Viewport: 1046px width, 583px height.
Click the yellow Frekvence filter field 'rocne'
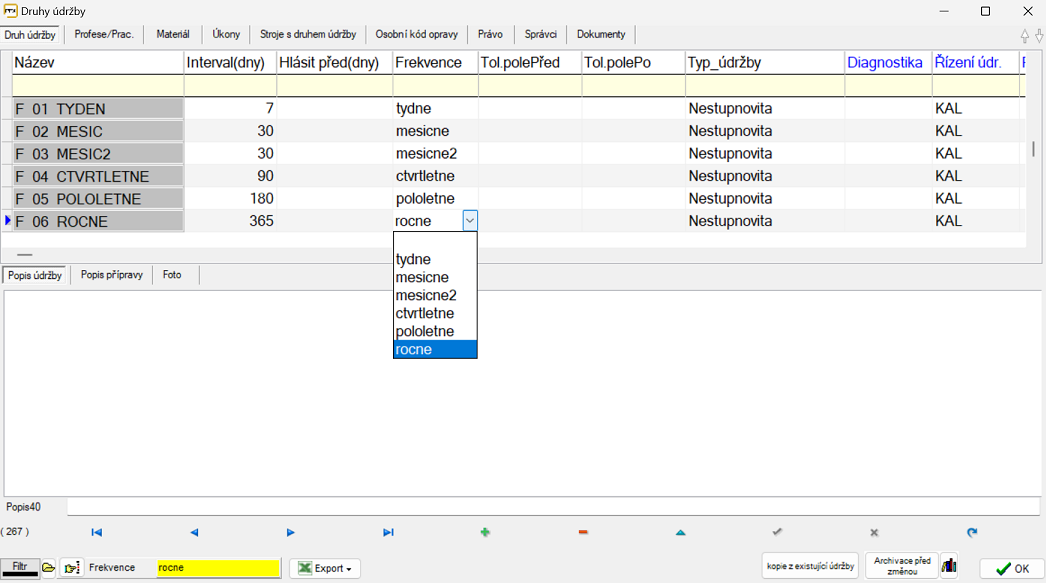tap(218, 568)
